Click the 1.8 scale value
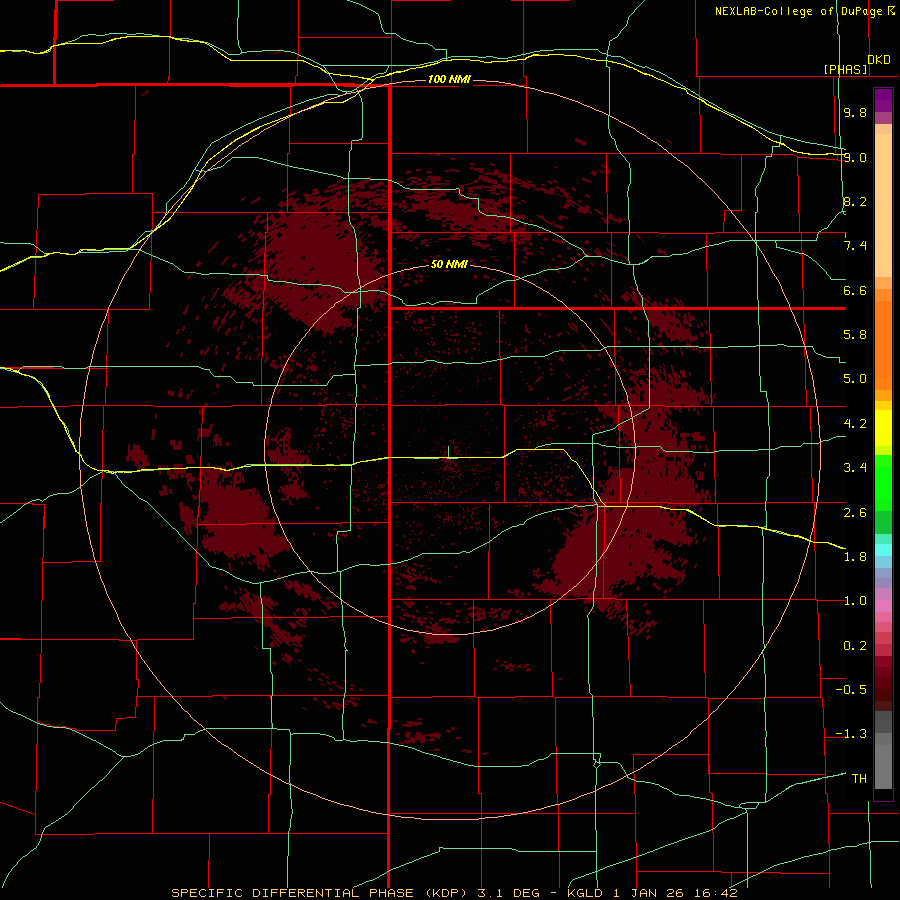The width and height of the screenshot is (900, 900). pyautogui.click(x=855, y=557)
